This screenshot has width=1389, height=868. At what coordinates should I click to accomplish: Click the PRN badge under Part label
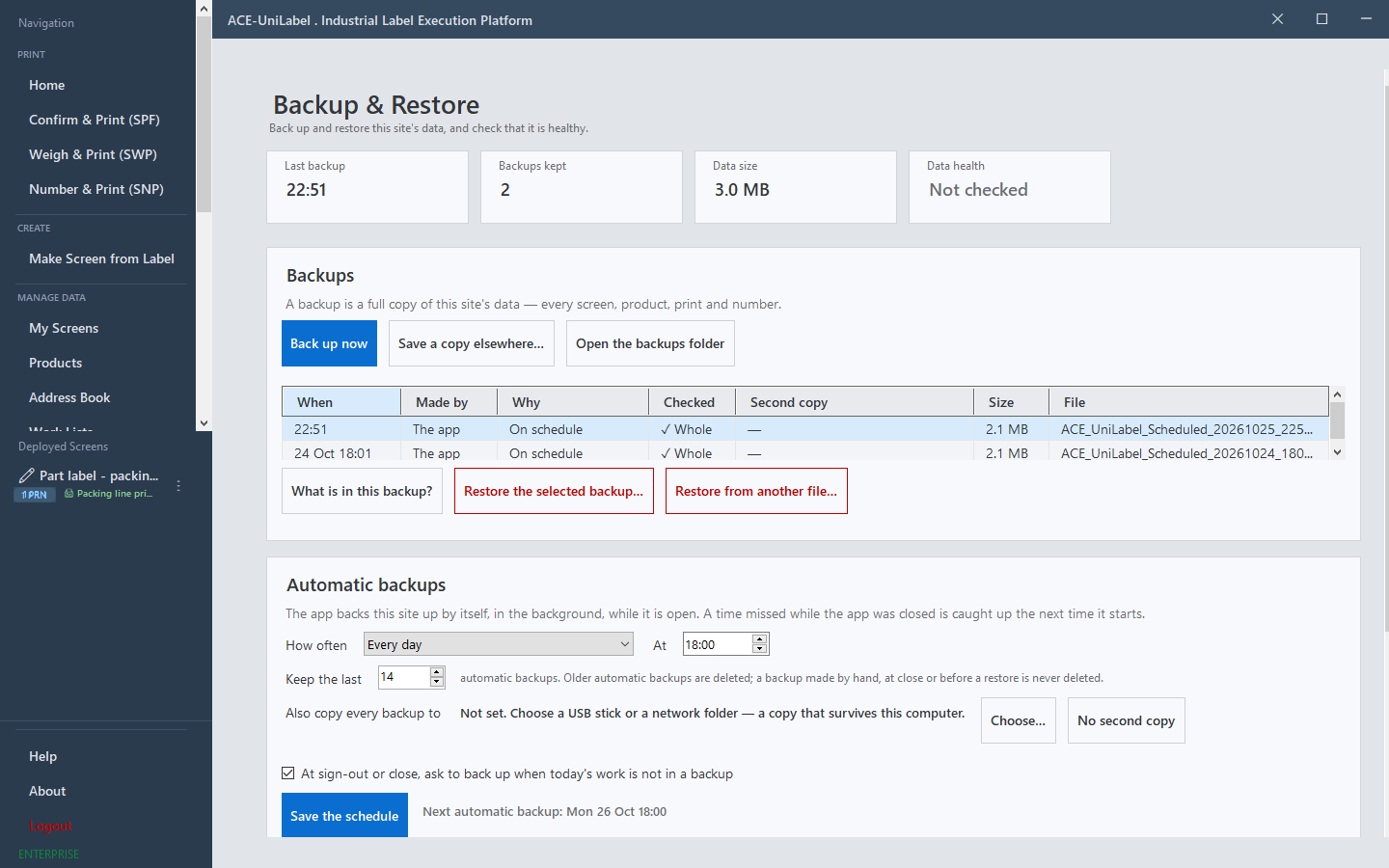35,495
